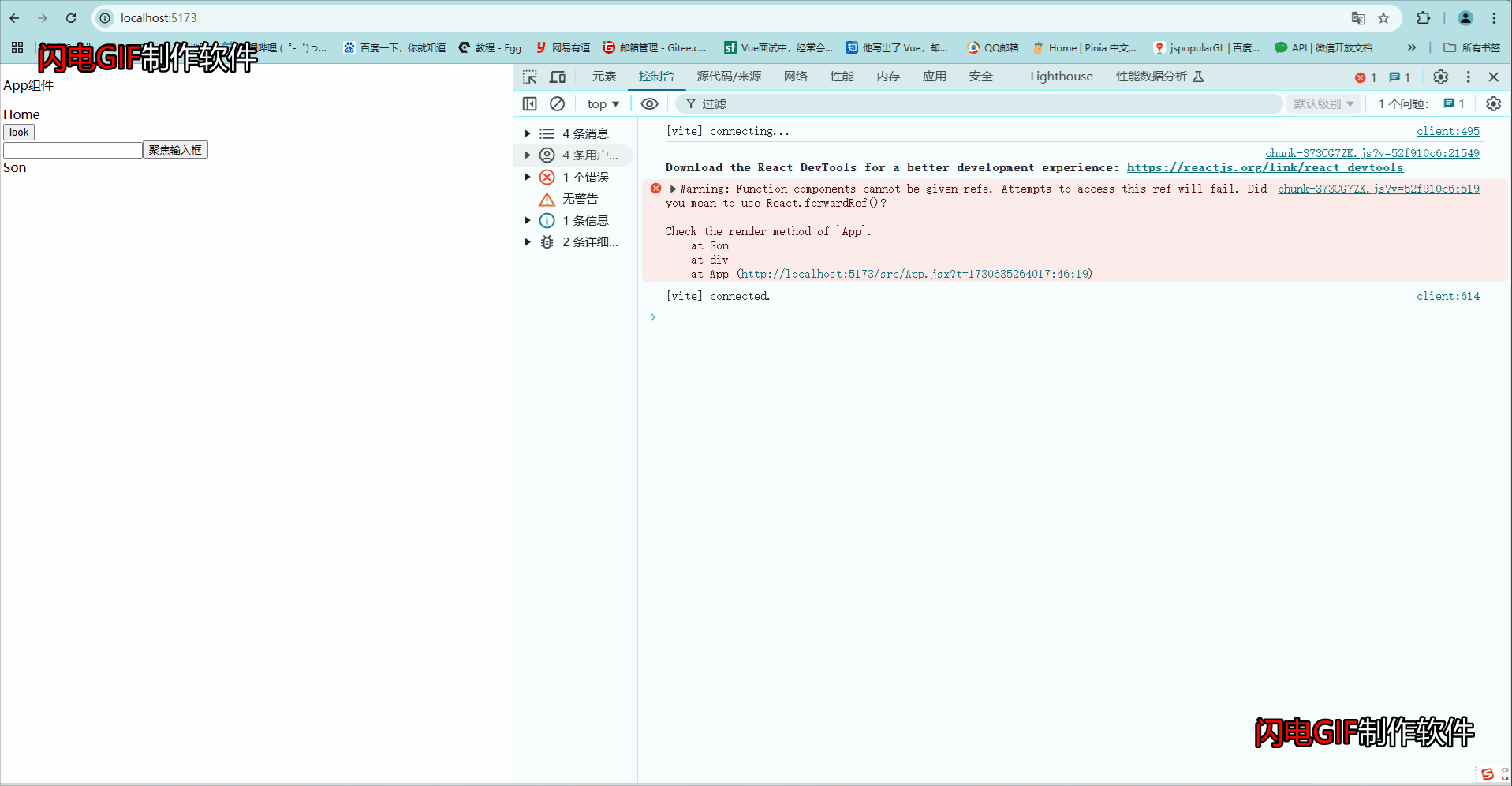Open the chunk js:519 source link

tap(1379, 189)
